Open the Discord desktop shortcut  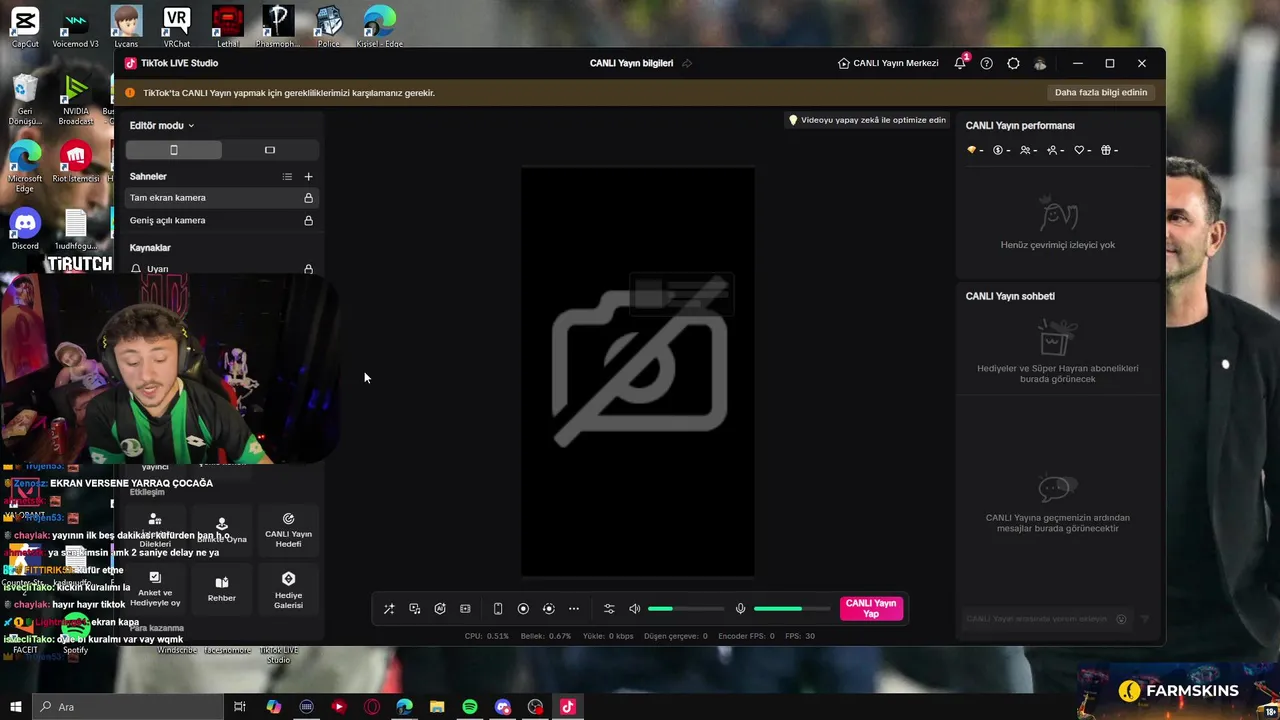click(25, 229)
